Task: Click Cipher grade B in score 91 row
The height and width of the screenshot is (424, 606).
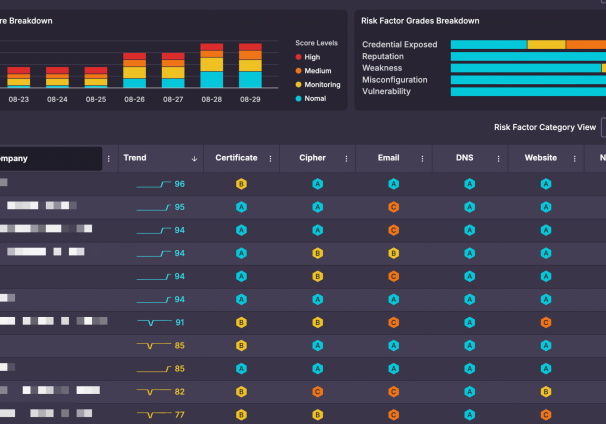Action: pyautogui.click(x=318, y=322)
